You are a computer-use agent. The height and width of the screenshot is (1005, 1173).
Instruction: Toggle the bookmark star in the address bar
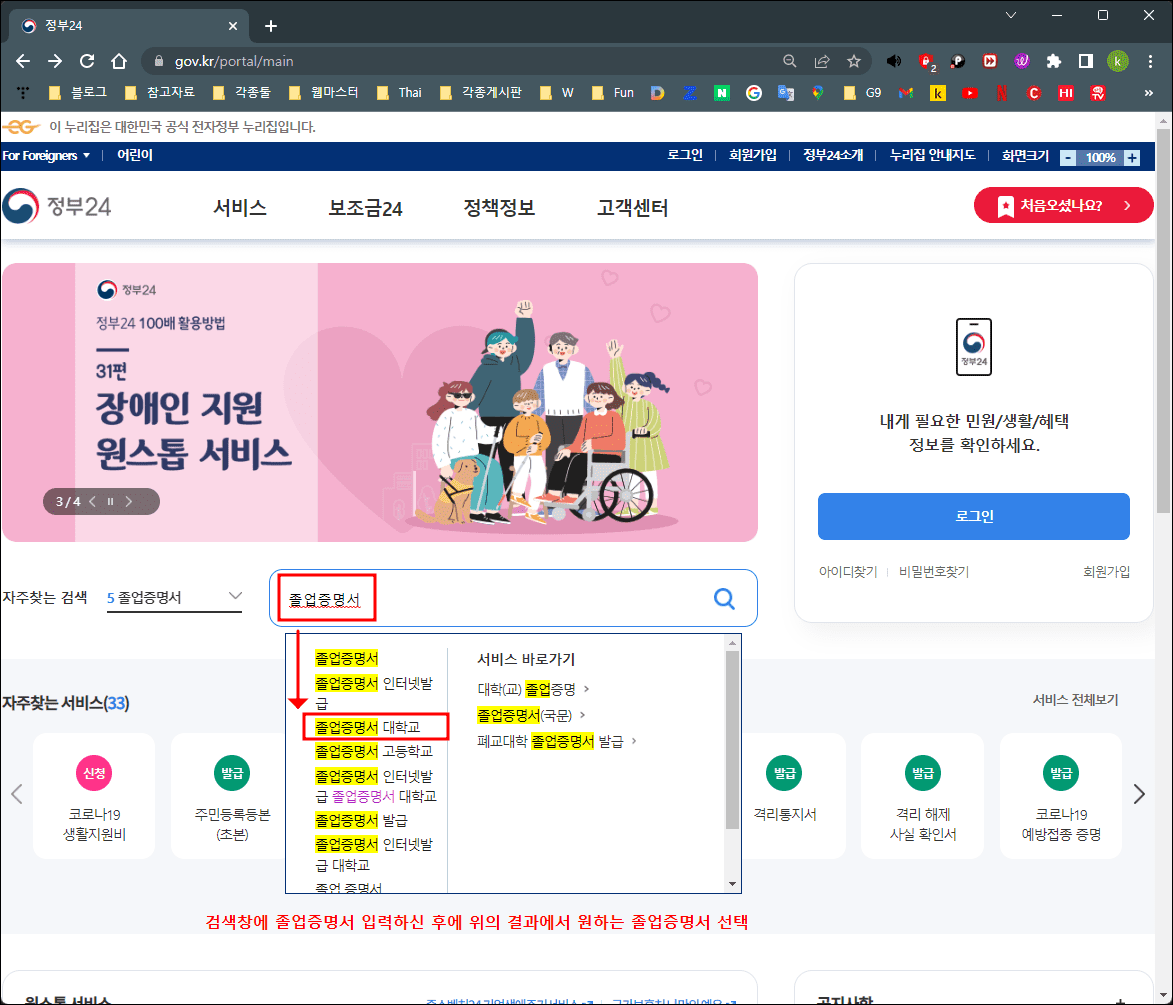pos(854,60)
